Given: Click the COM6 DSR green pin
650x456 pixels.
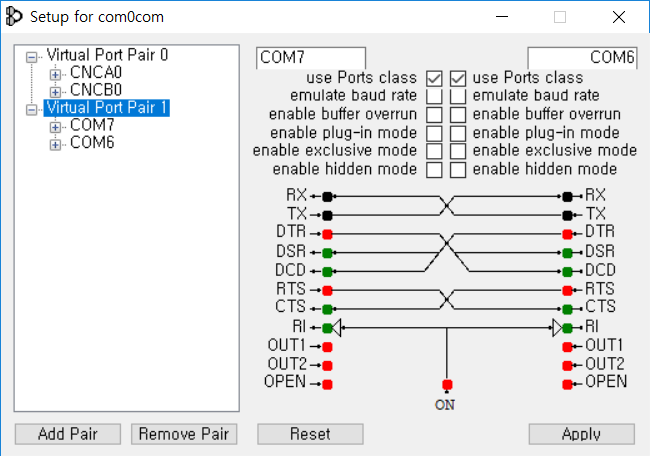Looking at the screenshot, I should coord(568,253).
